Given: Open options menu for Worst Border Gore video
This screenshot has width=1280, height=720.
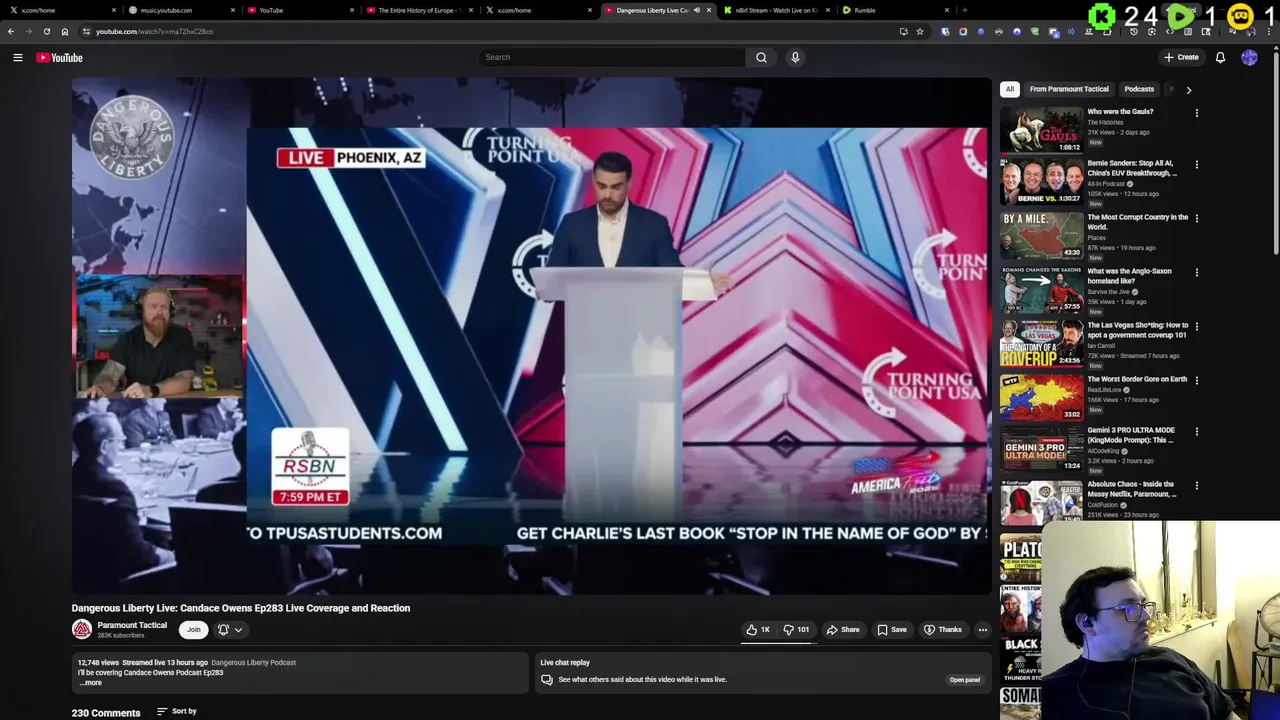Looking at the screenshot, I should [1196, 381].
